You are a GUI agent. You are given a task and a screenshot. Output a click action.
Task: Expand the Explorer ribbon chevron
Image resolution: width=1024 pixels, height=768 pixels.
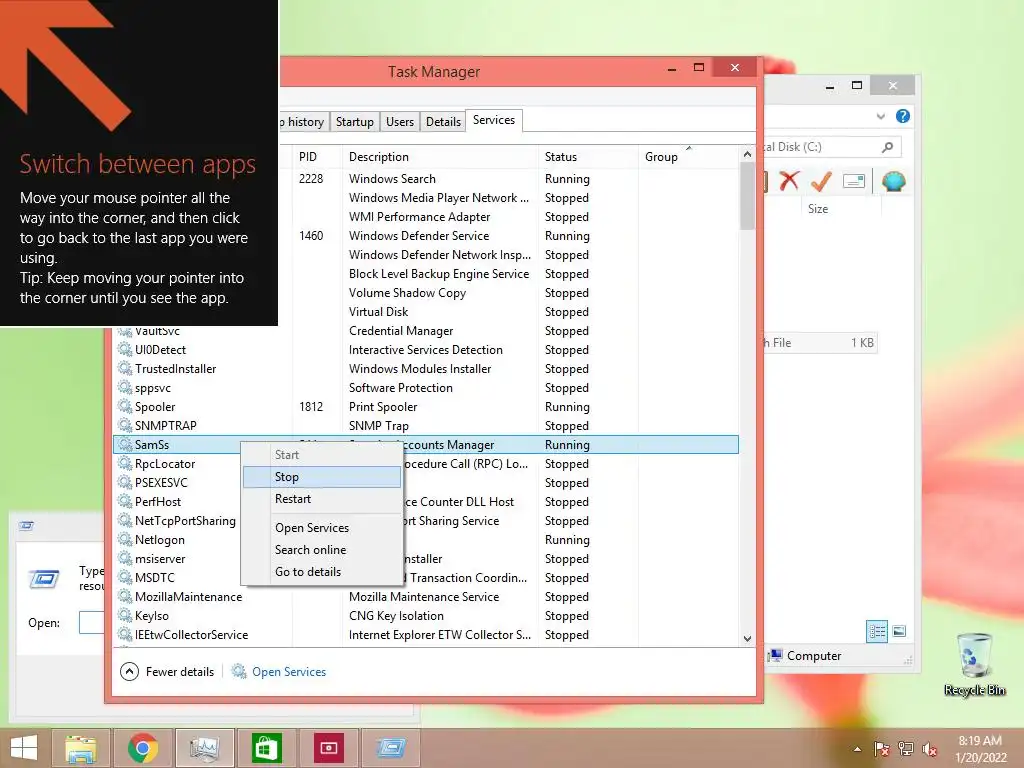click(880, 116)
